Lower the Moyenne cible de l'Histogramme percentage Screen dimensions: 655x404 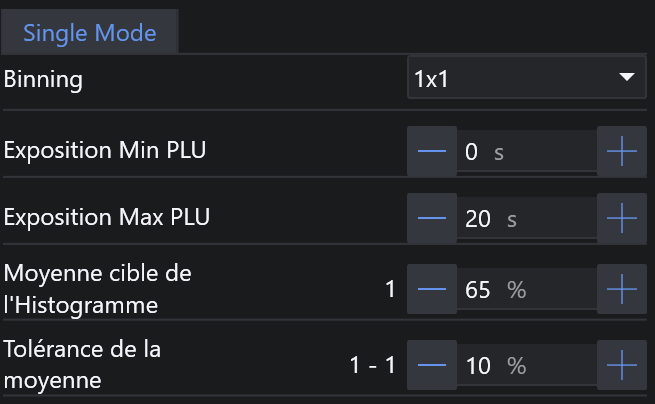(432, 290)
